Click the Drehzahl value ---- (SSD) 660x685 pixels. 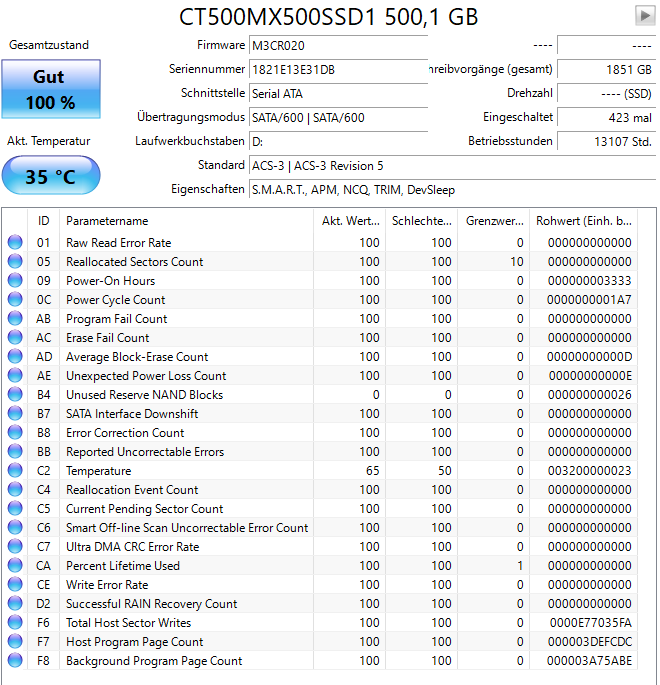pyautogui.click(x=606, y=93)
